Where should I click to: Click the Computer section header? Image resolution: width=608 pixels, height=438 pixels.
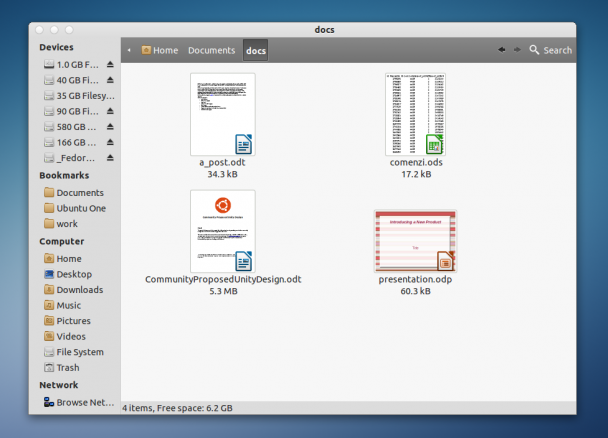62,241
